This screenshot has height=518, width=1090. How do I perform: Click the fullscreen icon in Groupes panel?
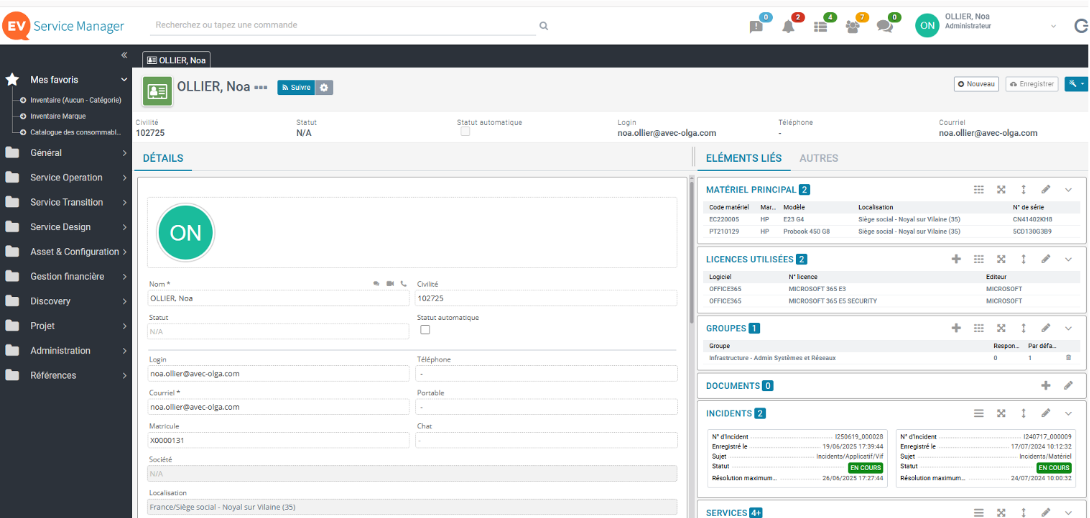pyautogui.click(x=1001, y=328)
